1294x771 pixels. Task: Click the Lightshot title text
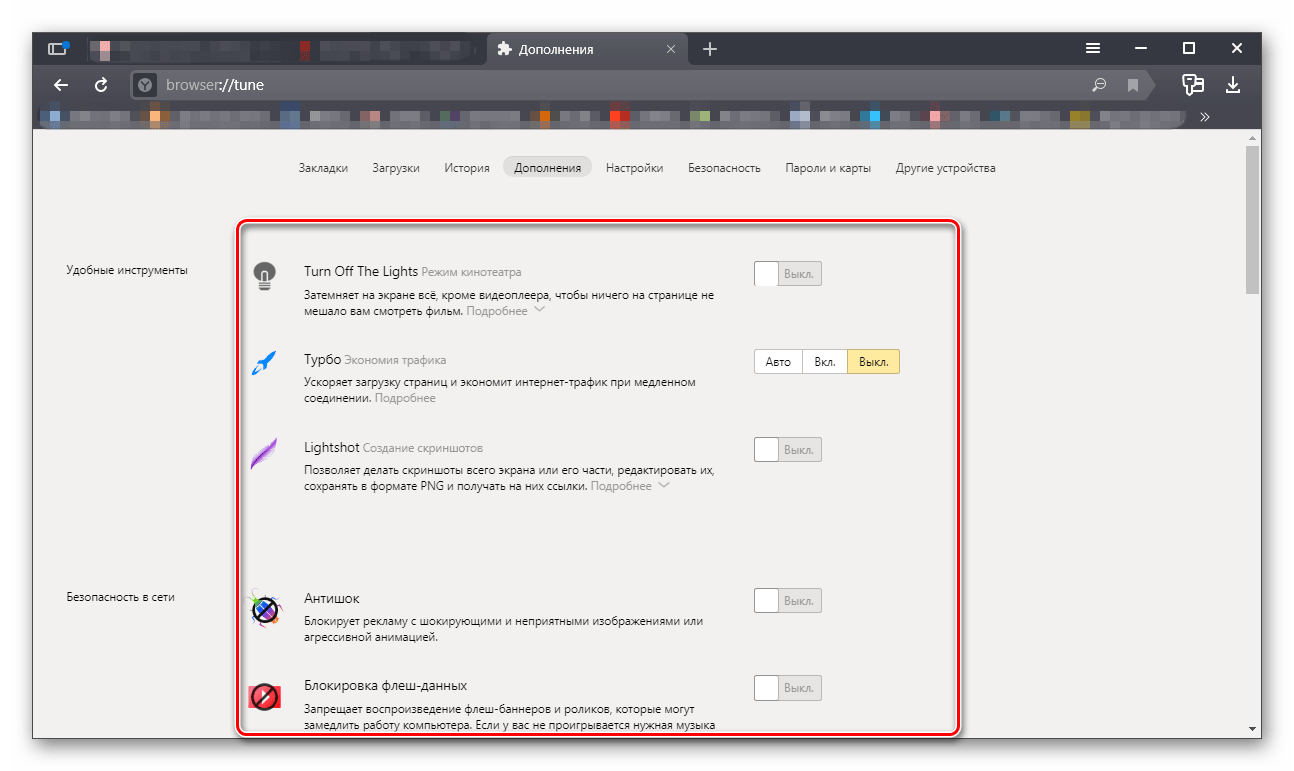point(331,447)
